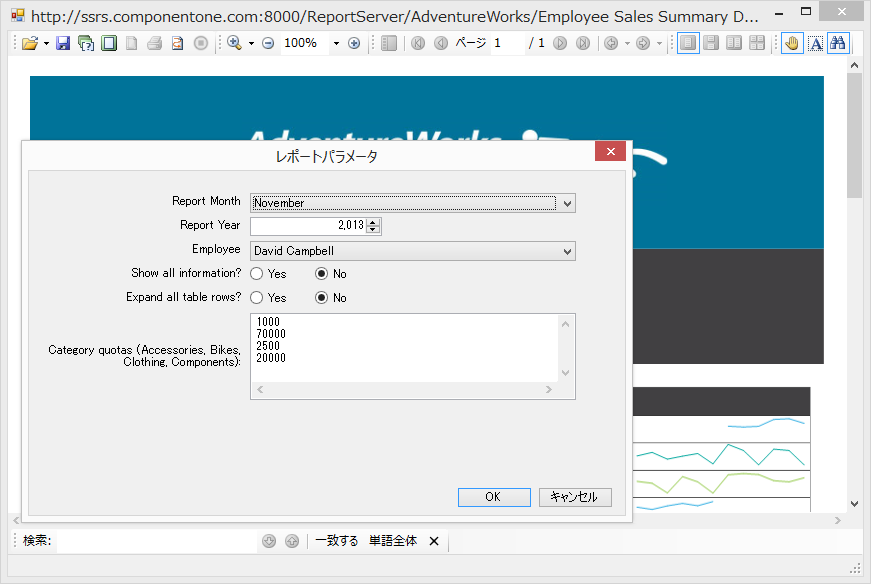
Task: Print the report with printer icon
Action: tap(154, 43)
